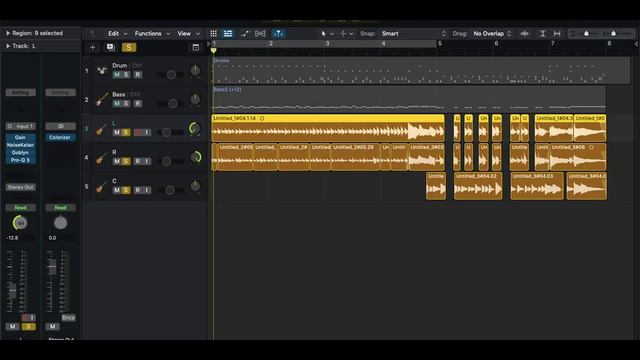Click the guitar icon on track R
This screenshot has height=360, width=640.
[102, 158]
